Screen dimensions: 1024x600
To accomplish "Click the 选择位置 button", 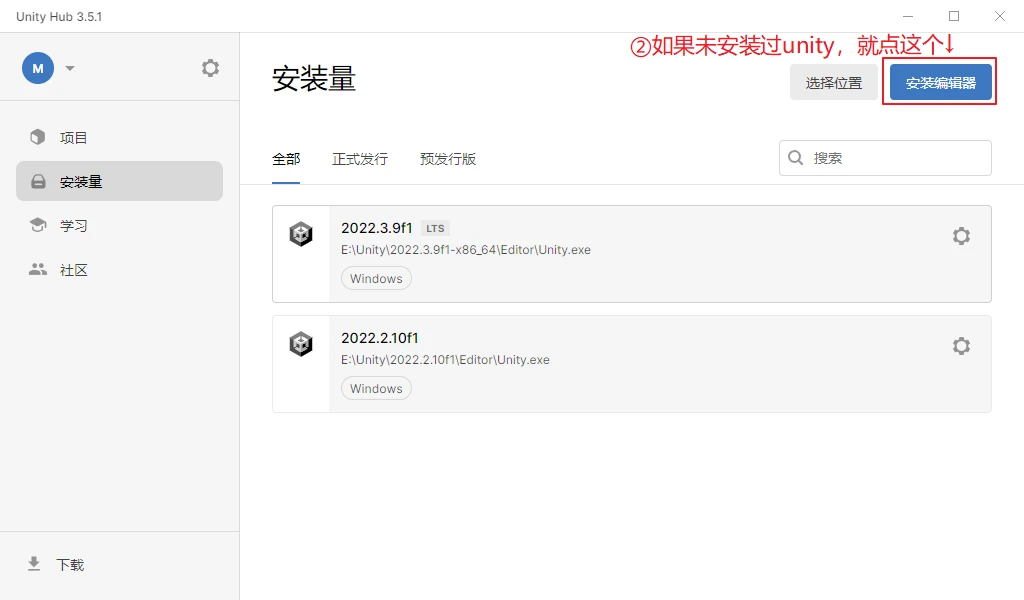I will point(833,82).
